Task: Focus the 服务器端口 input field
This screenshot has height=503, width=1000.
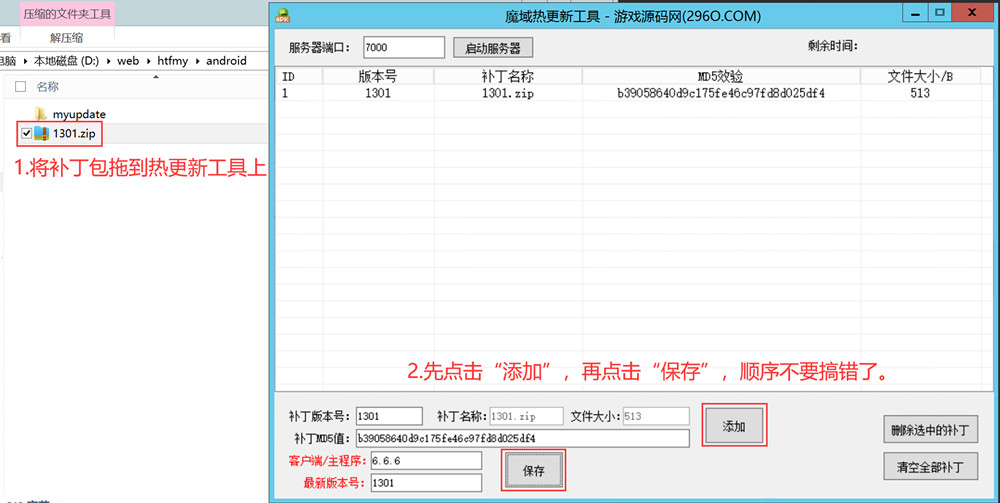Action: (x=403, y=47)
